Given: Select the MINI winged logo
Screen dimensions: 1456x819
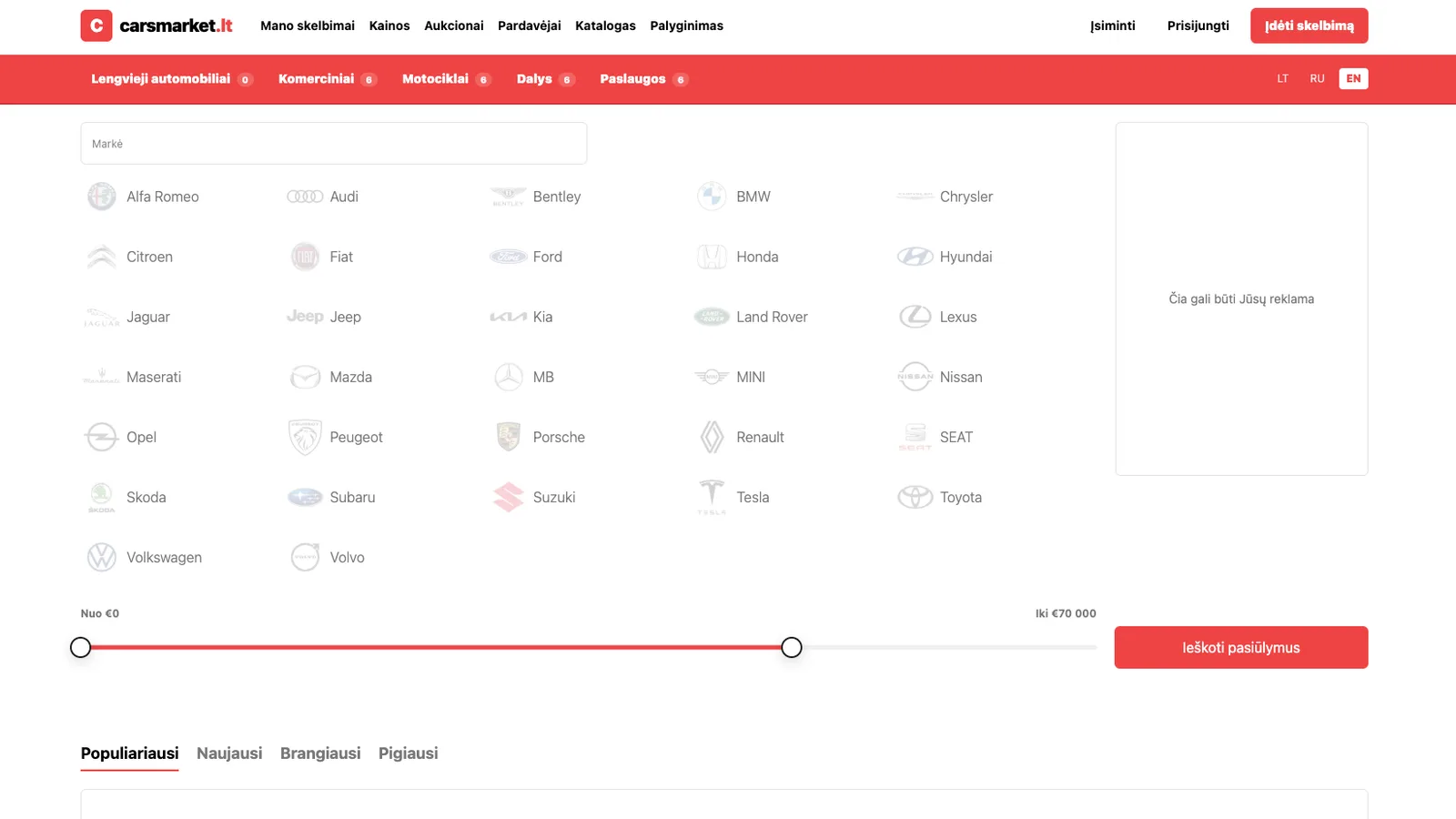Looking at the screenshot, I should click(712, 377).
